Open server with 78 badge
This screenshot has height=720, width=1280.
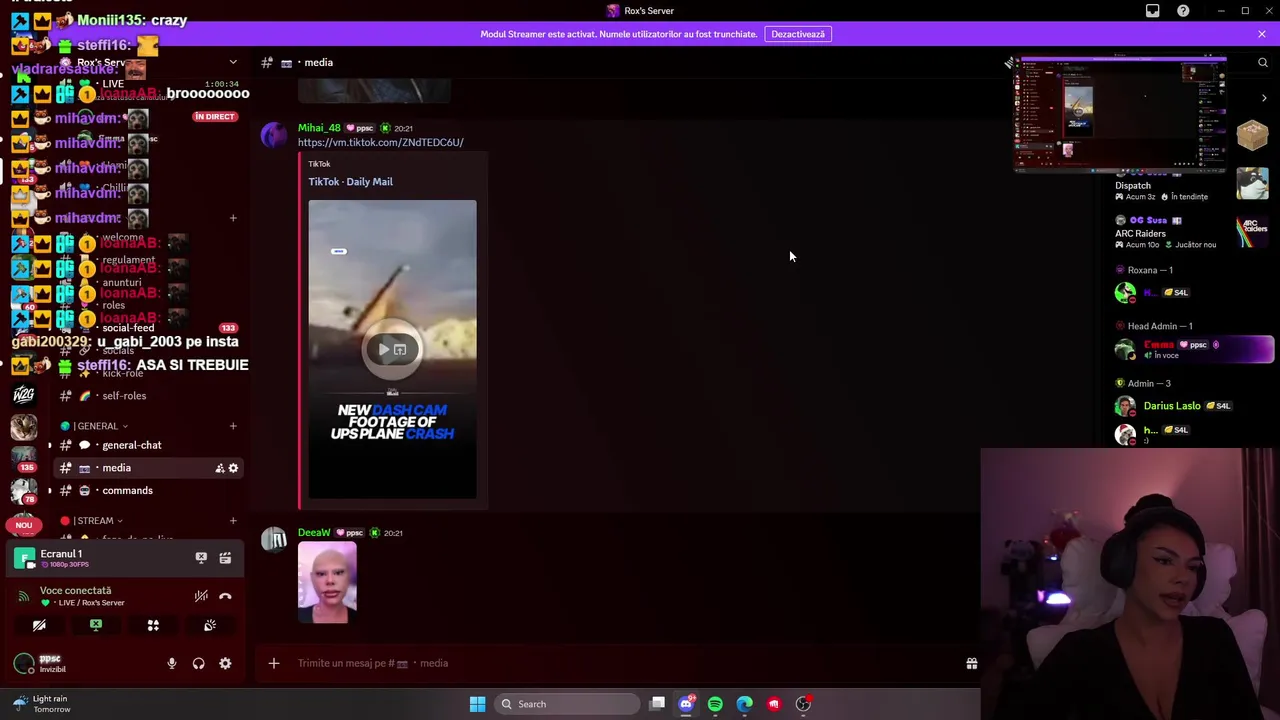pos(24,491)
